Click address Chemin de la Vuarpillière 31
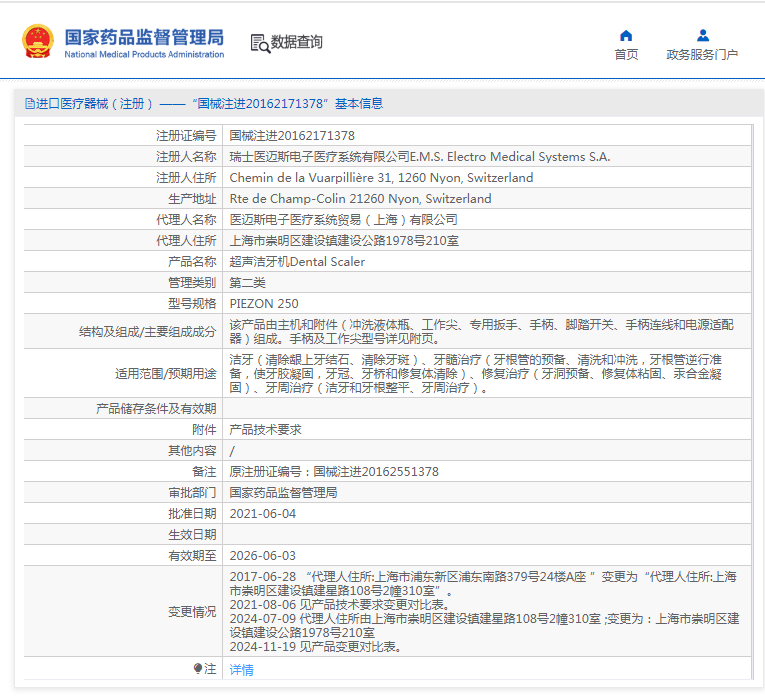 tap(381, 178)
